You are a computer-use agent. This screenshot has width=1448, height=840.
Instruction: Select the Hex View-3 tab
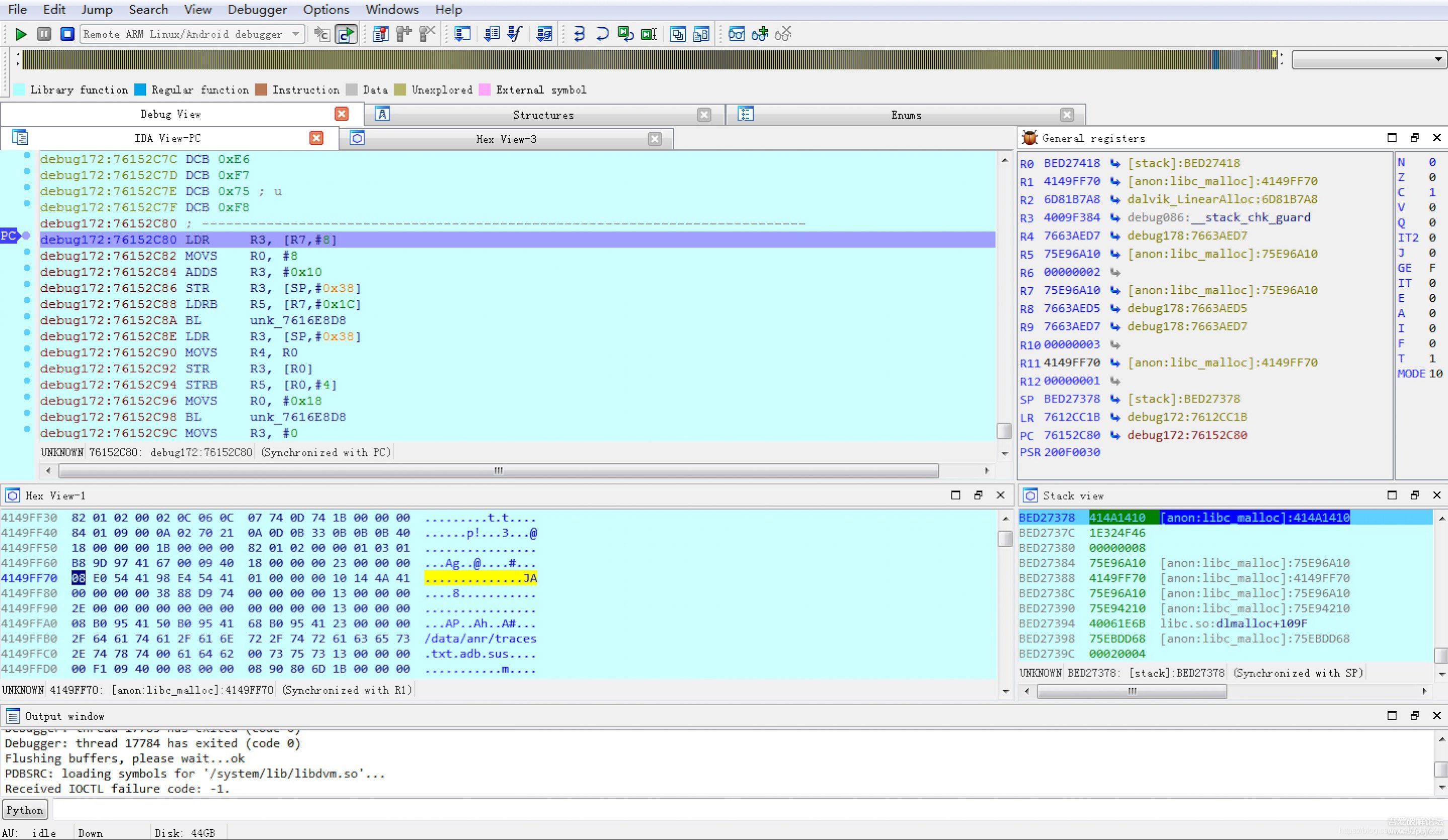[x=506, y=139]
